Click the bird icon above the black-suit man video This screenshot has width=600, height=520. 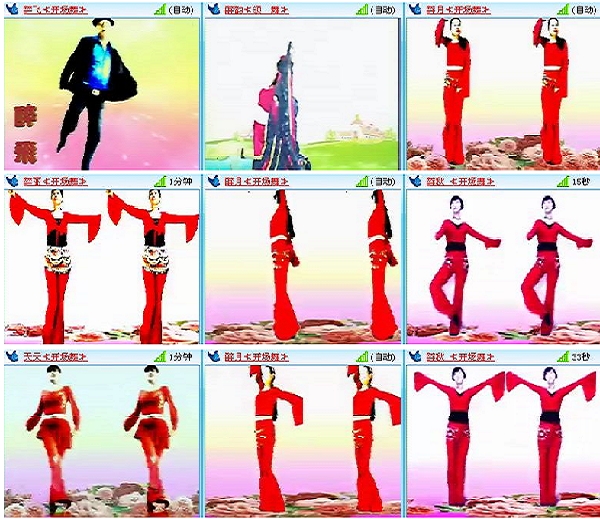pyautogui.click(x=12, y=9)
